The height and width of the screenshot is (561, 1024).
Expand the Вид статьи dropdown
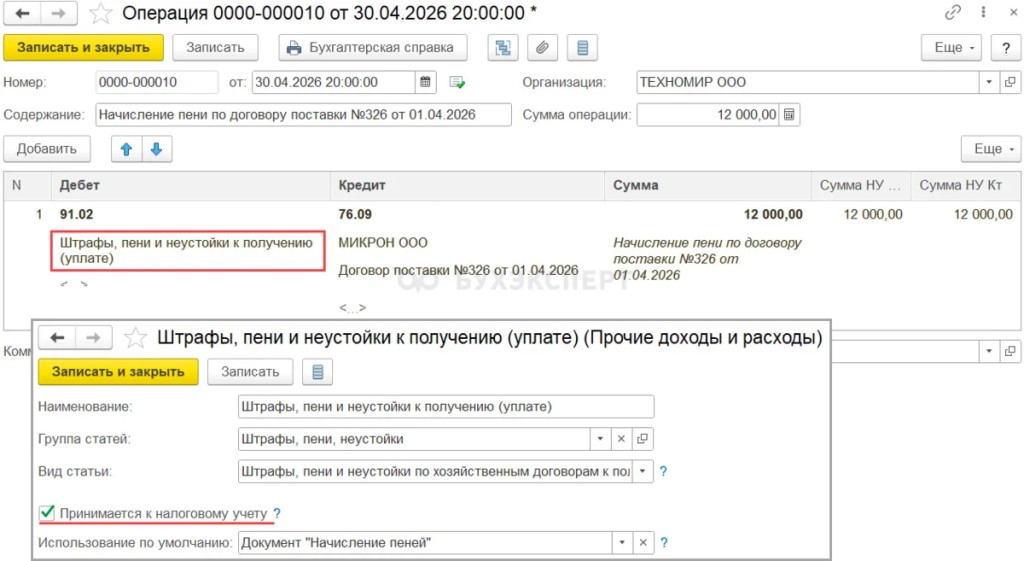[643, 472]
